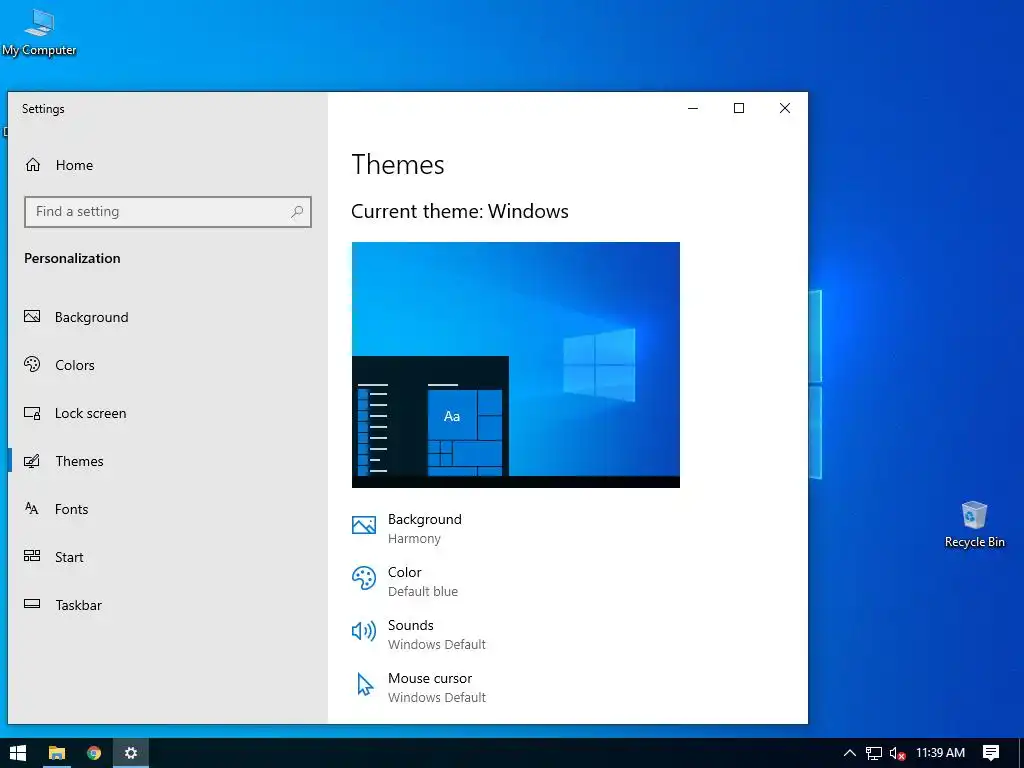Select the My Computer desktop icon

tap(39, 32)
